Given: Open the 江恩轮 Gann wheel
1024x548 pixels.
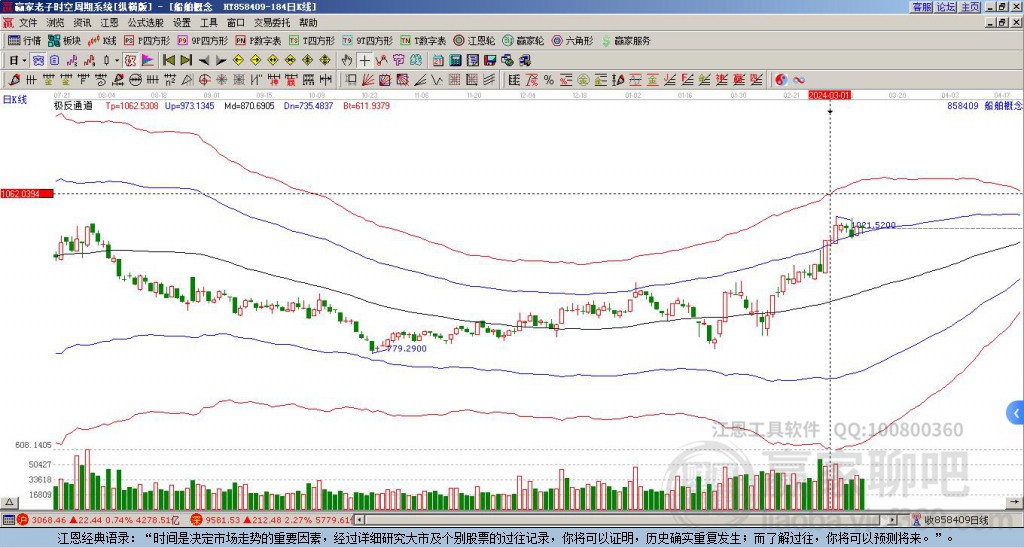Looking at the screenshot, I should coord(474,40).
